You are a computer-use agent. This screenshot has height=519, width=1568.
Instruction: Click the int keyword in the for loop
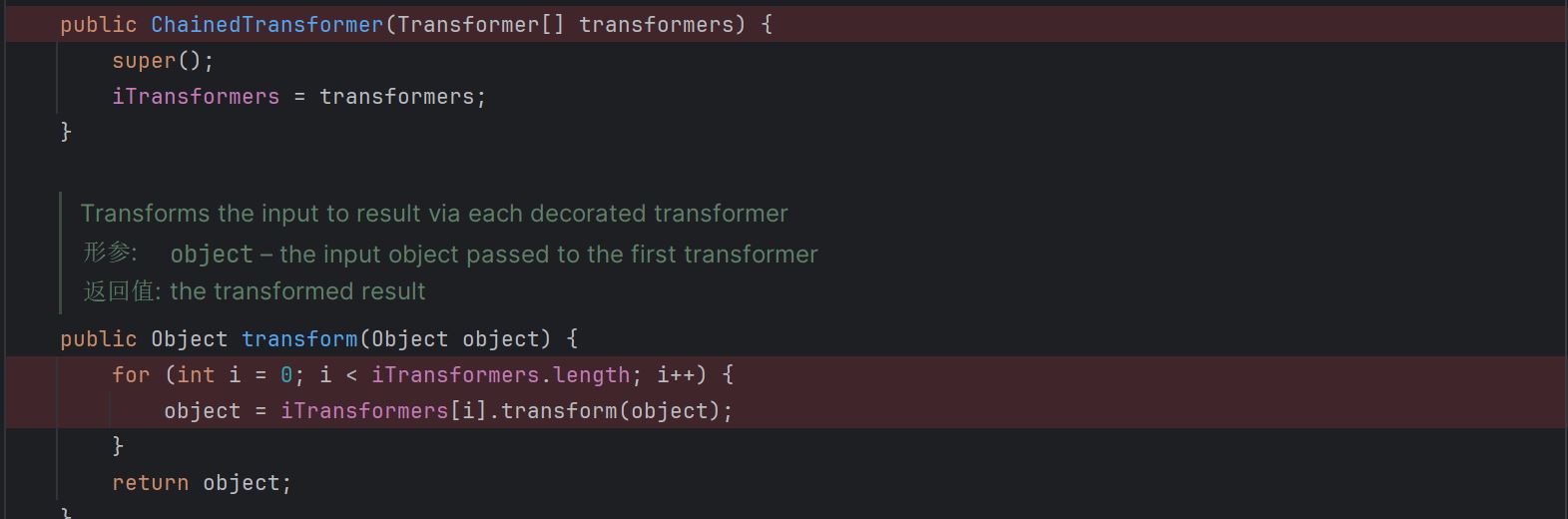point(196,374)
